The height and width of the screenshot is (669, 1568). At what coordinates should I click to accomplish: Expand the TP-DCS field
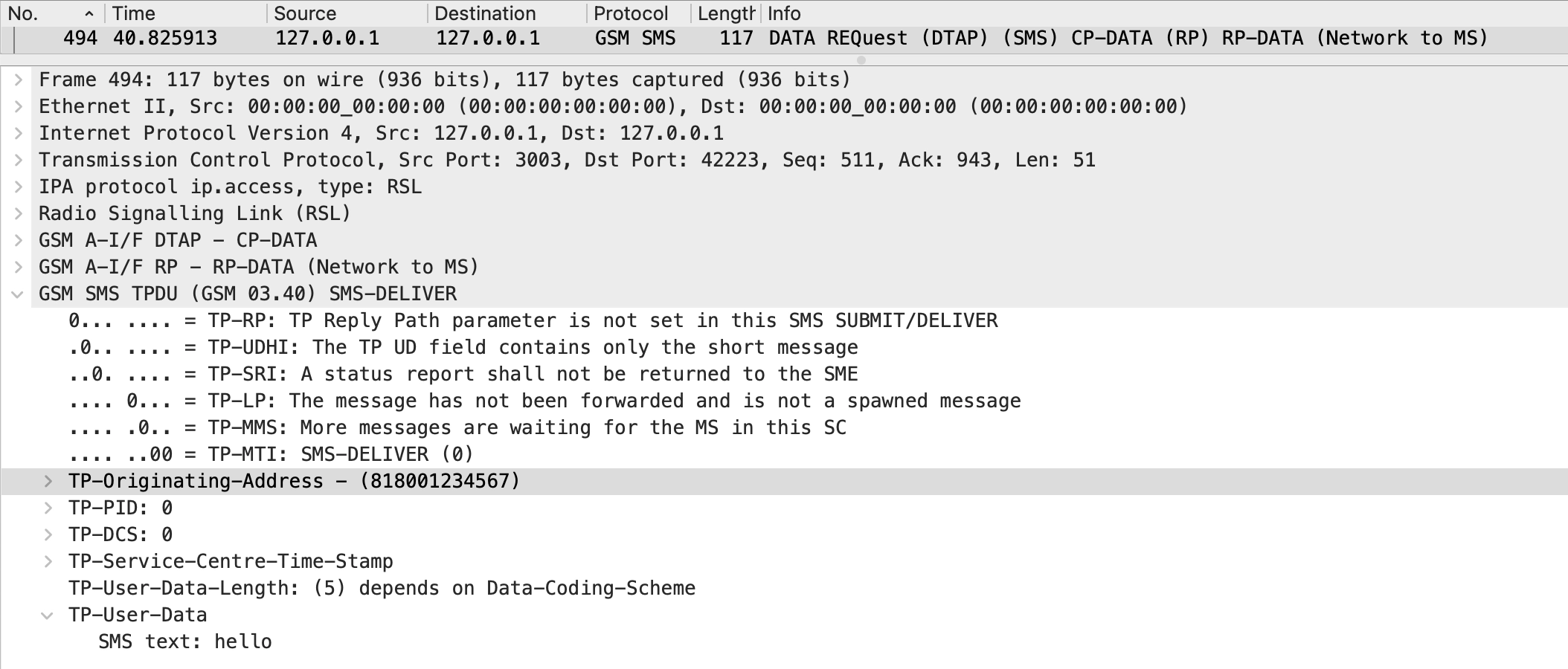[48, 534]
